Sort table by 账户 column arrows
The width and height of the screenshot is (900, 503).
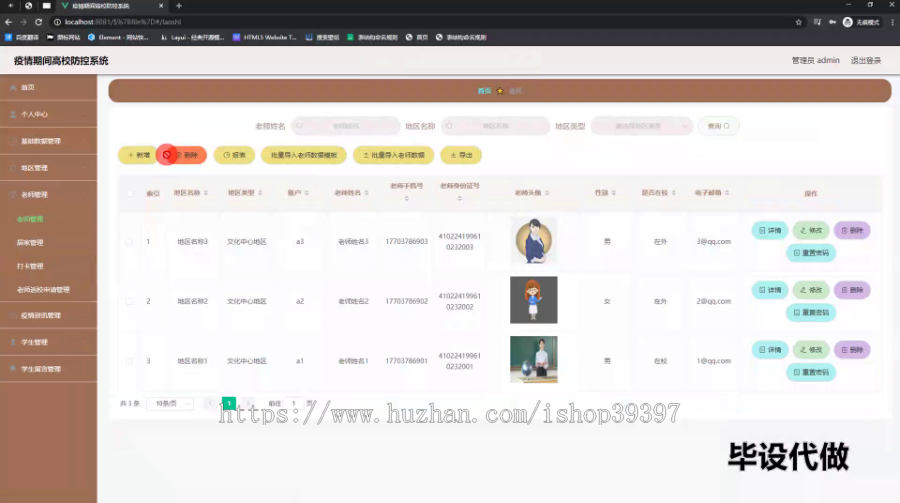click(x=307, y=193)
